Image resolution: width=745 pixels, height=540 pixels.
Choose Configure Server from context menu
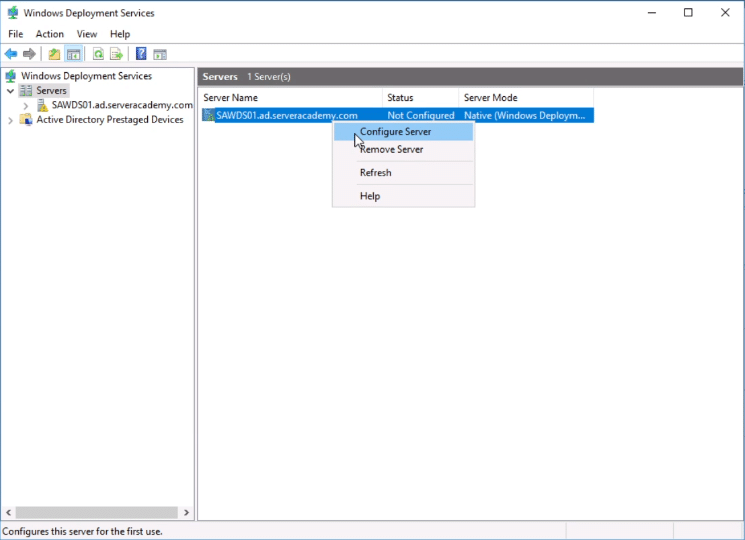(x=395, y=131)
